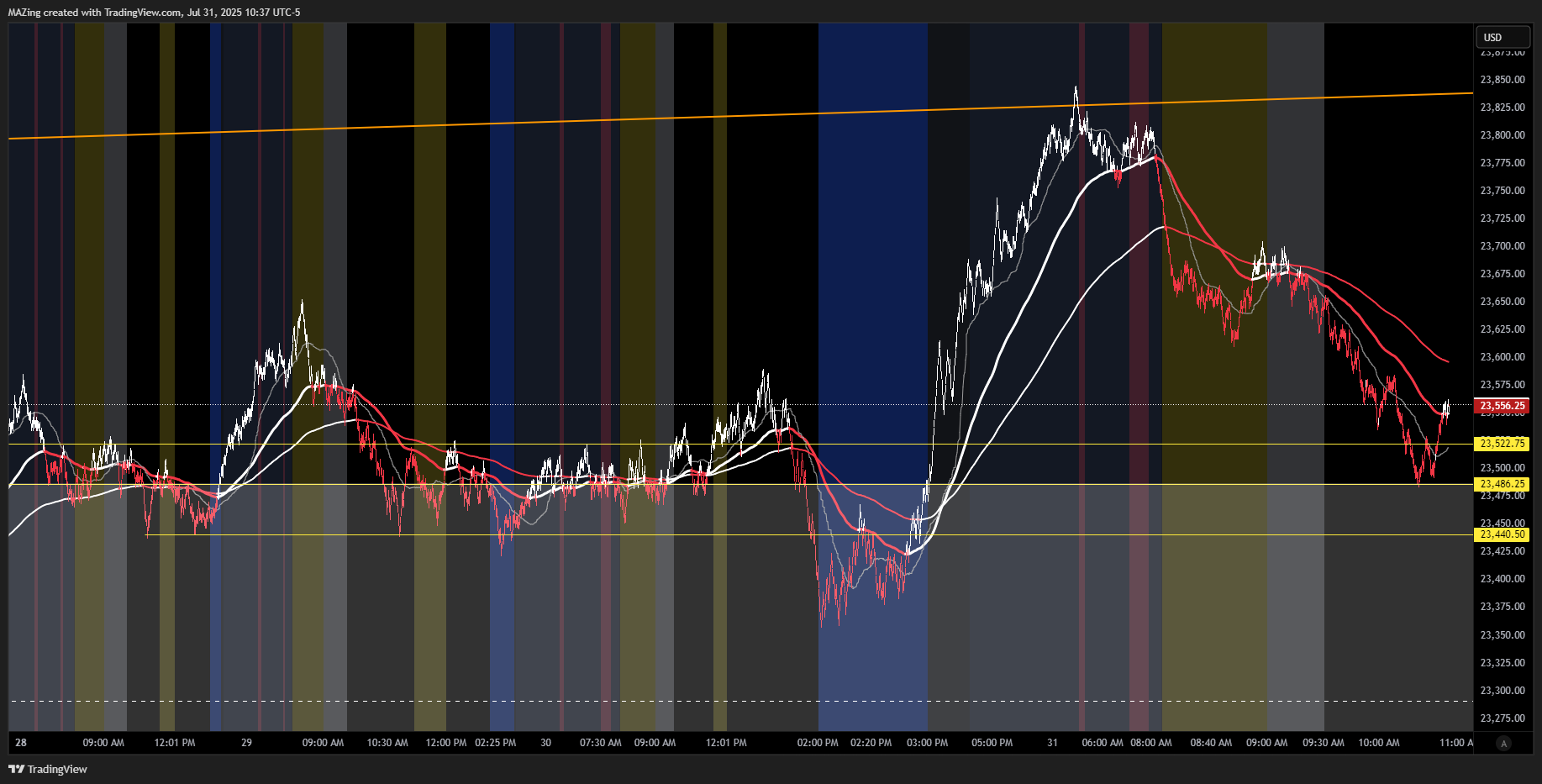
Task: Select the yellow price label 23,486.25
Action: coord(1503,484)
